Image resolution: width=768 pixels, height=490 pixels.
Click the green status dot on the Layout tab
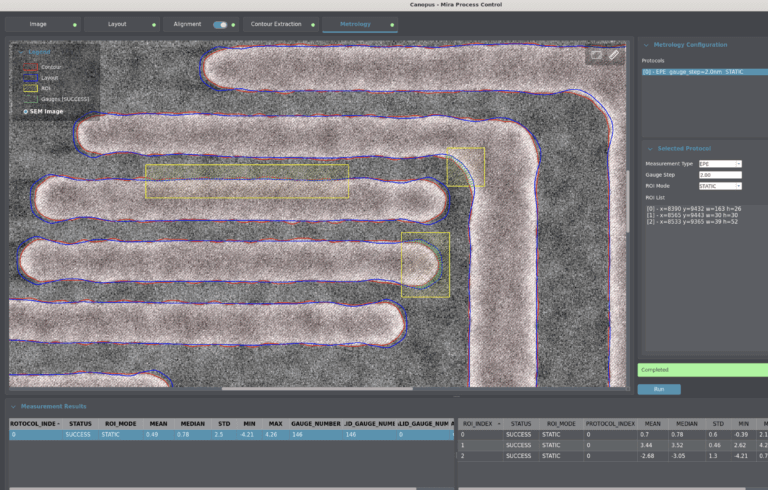(x=154, y=25)
